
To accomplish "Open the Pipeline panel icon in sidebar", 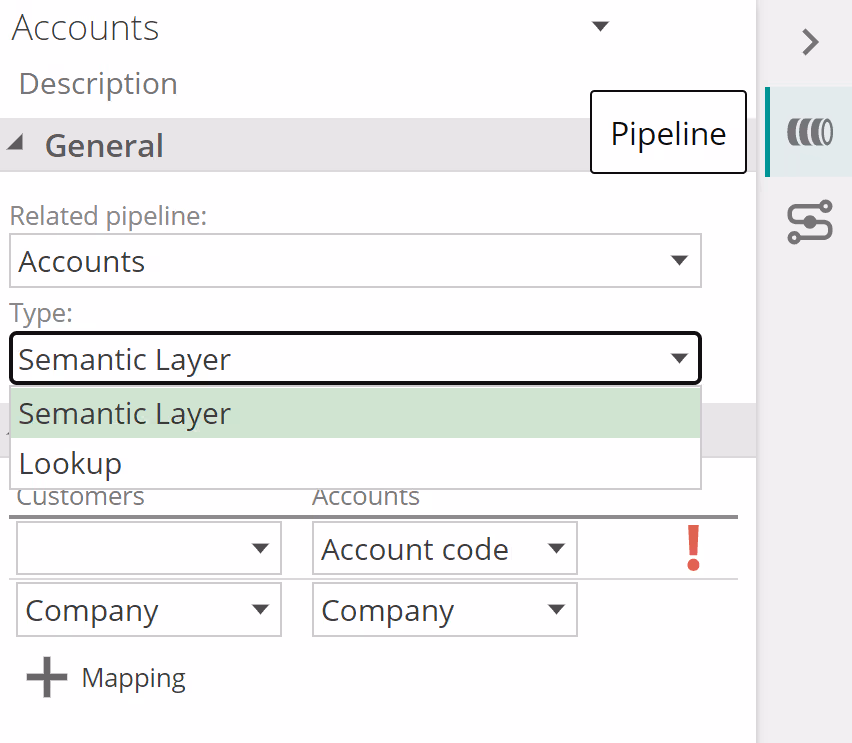I will 809,132.
